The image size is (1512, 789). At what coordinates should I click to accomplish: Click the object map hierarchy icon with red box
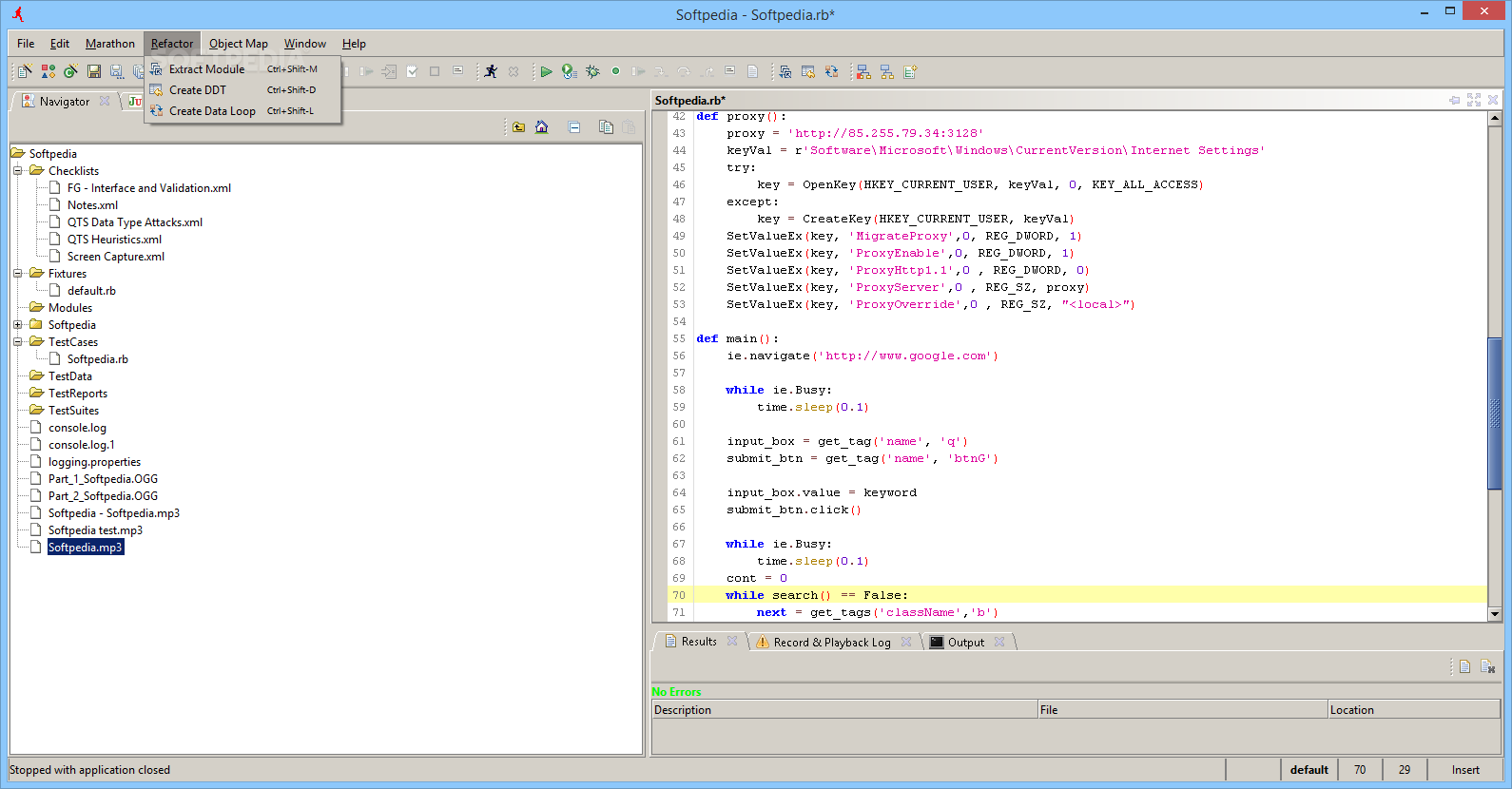(x=863, y=71)
